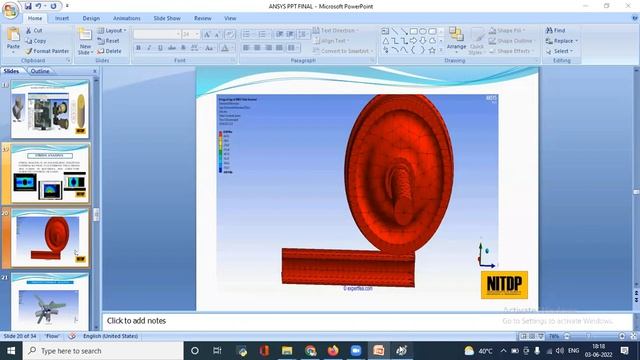Open PowerPoint Help
Screen dimensions: 640x360
tap(635, 18)
